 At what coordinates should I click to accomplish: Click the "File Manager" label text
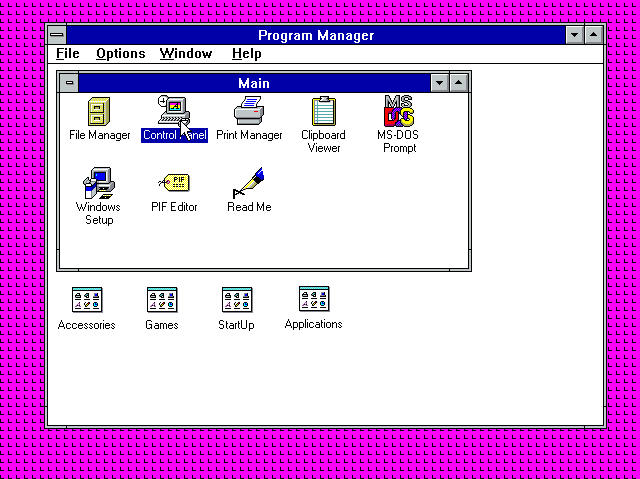(x=100, y=135)
